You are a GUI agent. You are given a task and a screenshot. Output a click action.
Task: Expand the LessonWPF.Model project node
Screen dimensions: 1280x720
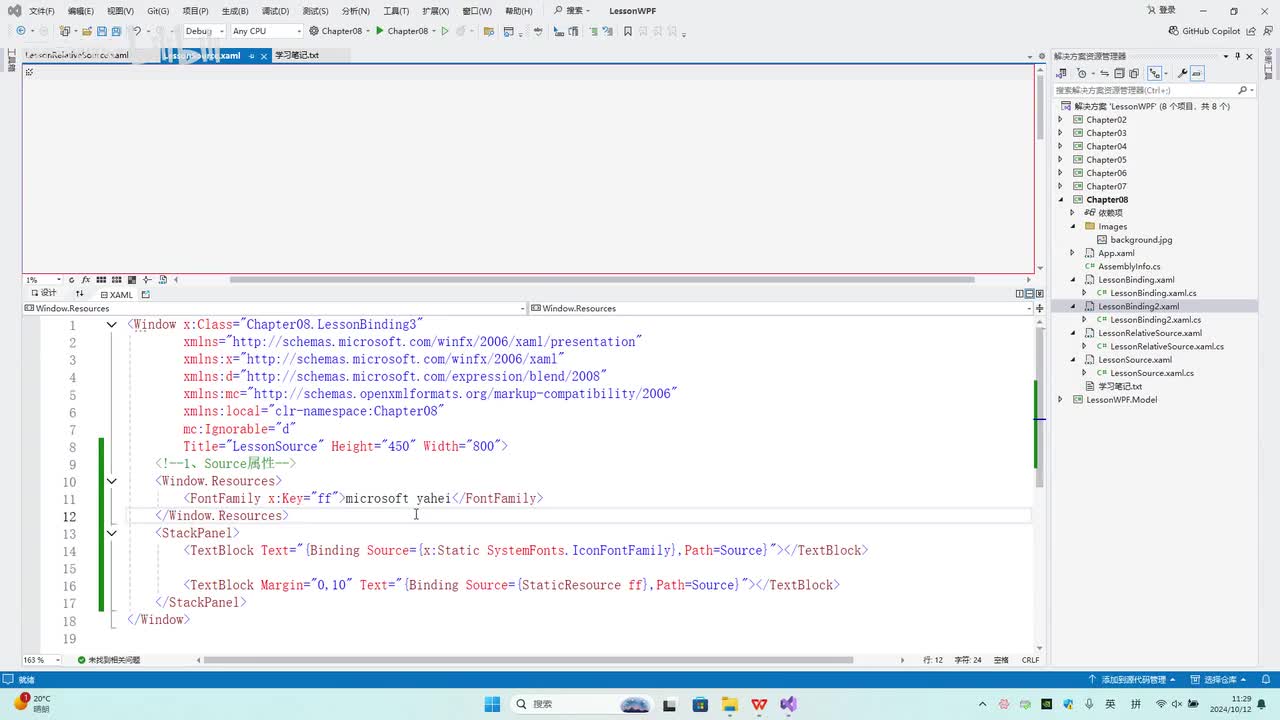coord(1061,400)
